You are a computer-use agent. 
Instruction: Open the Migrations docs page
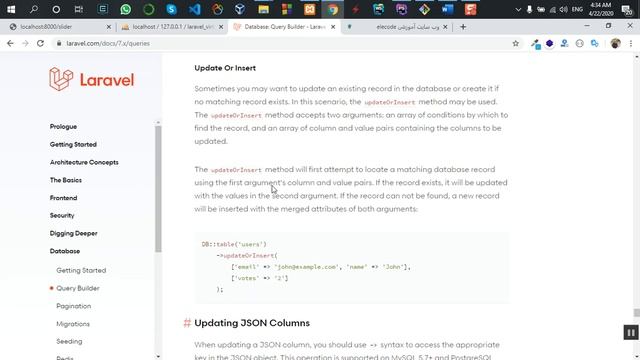(x=73, y=324)
